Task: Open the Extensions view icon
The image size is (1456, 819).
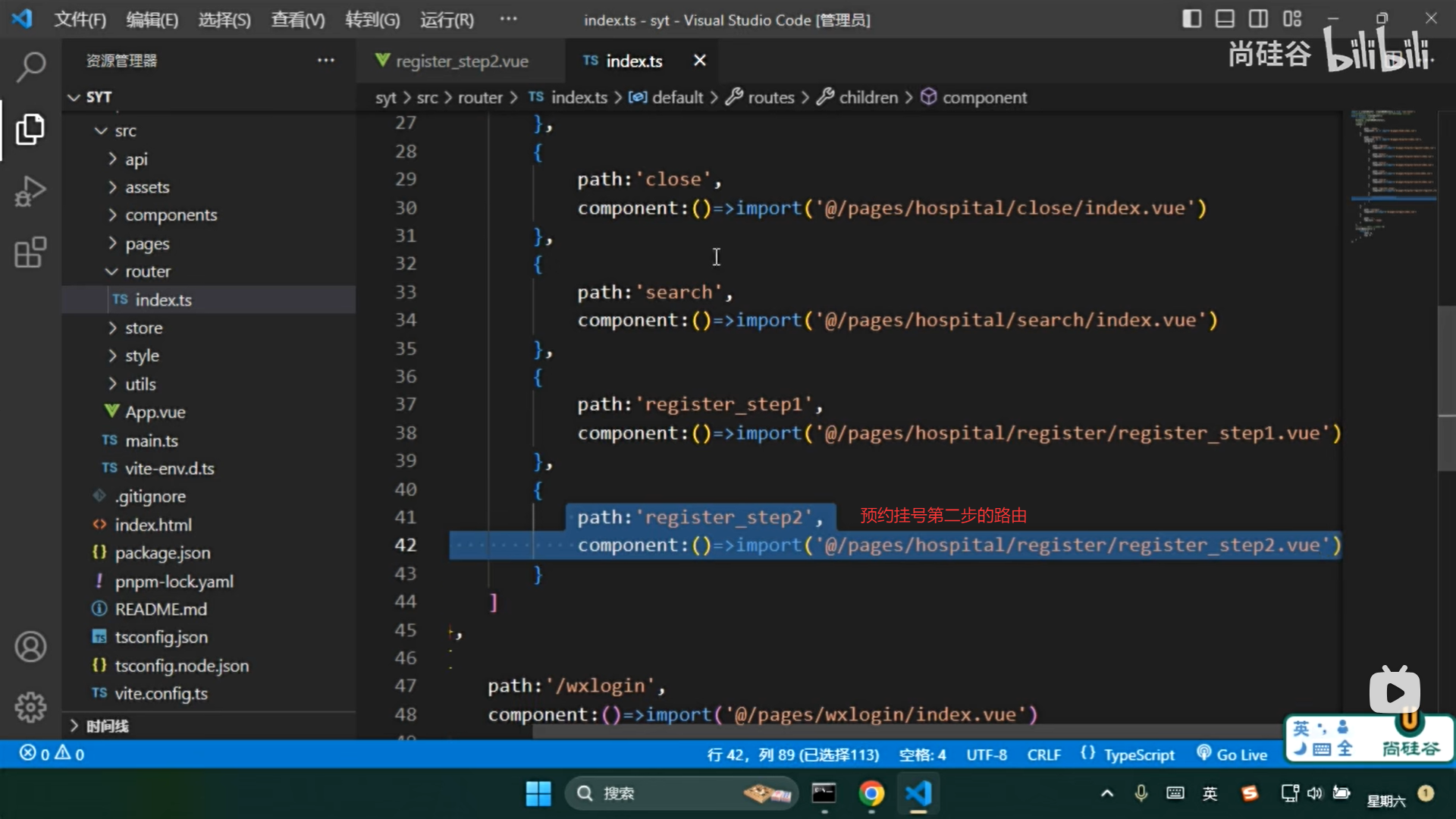Action: click(x=30, y=253)
